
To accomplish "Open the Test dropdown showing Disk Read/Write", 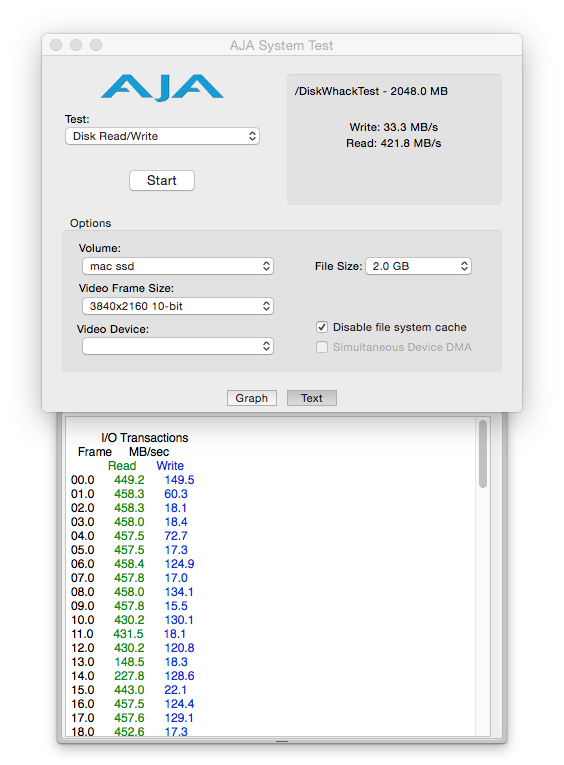I will tap(162, 136).
